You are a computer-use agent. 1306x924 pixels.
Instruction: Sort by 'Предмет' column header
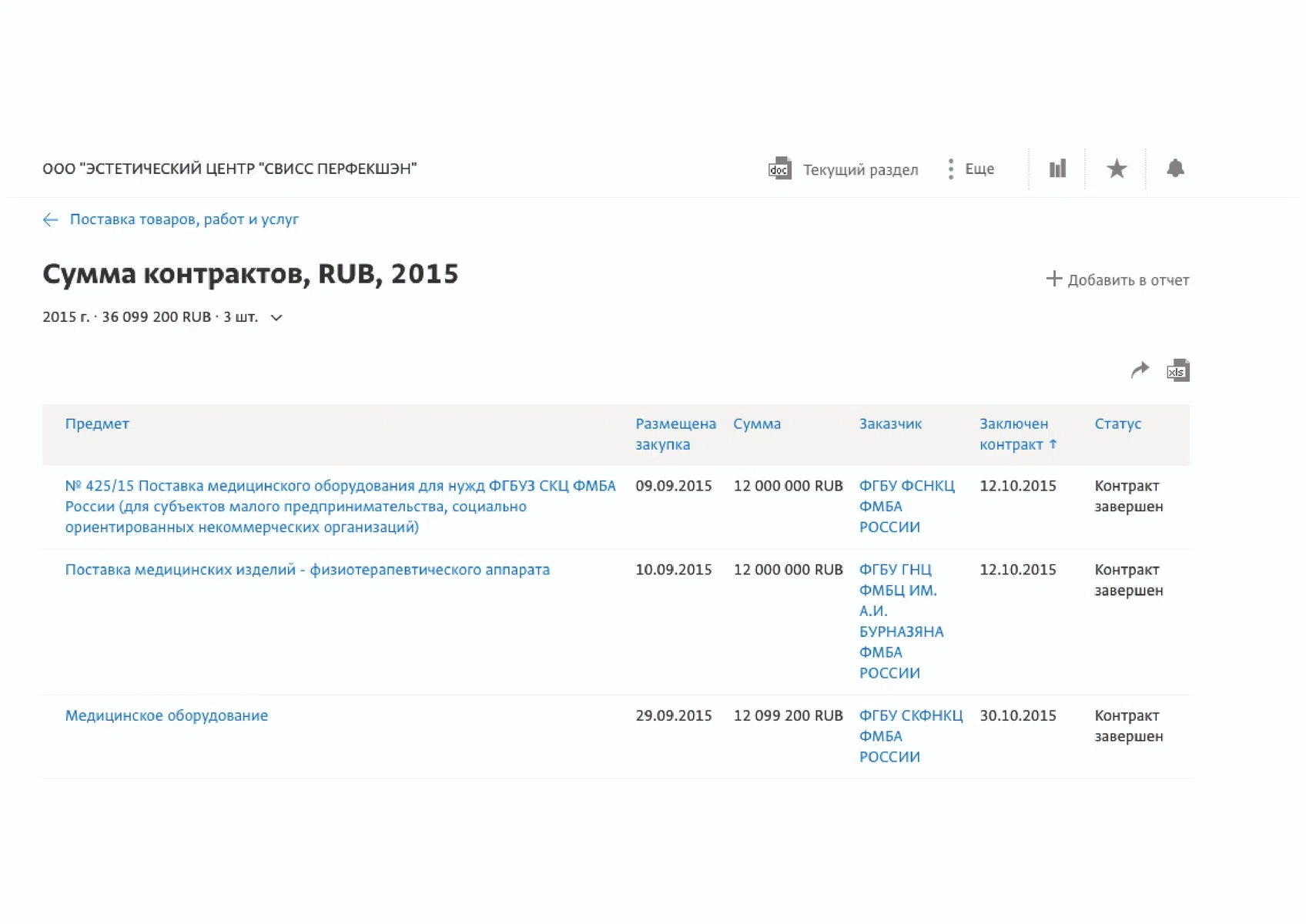[97, 424]
